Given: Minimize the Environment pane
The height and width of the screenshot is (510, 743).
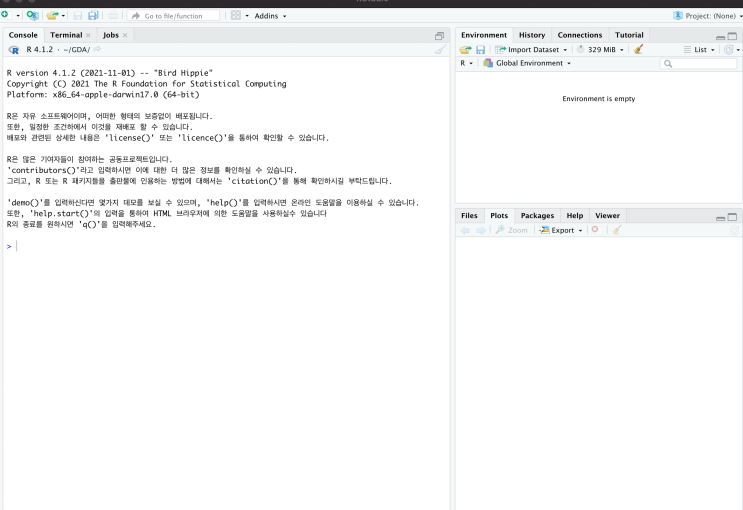Looking at the screenshot, I should coord(720,36).
